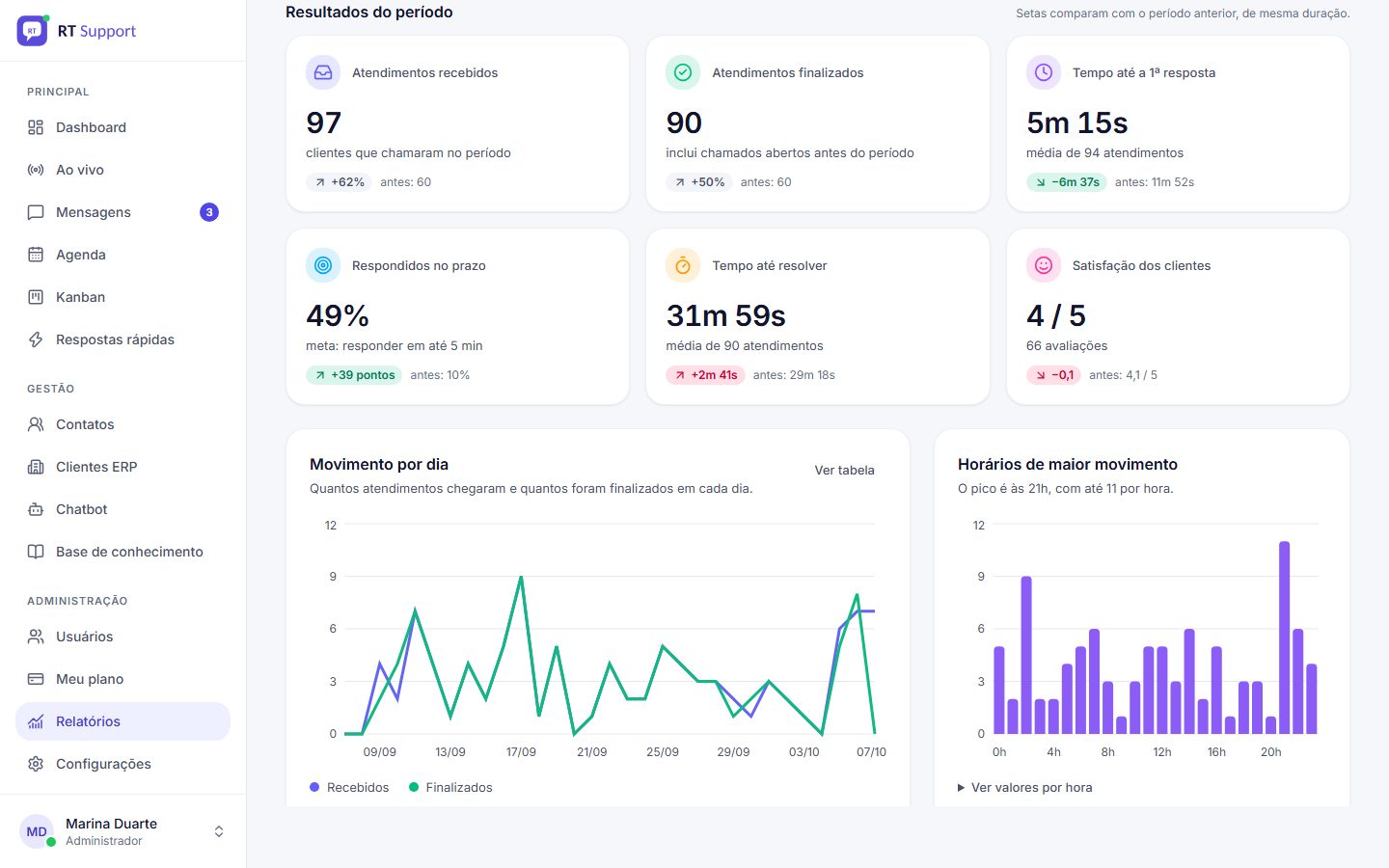Click the Ao vivo broadcast icon

pos(36,170)
